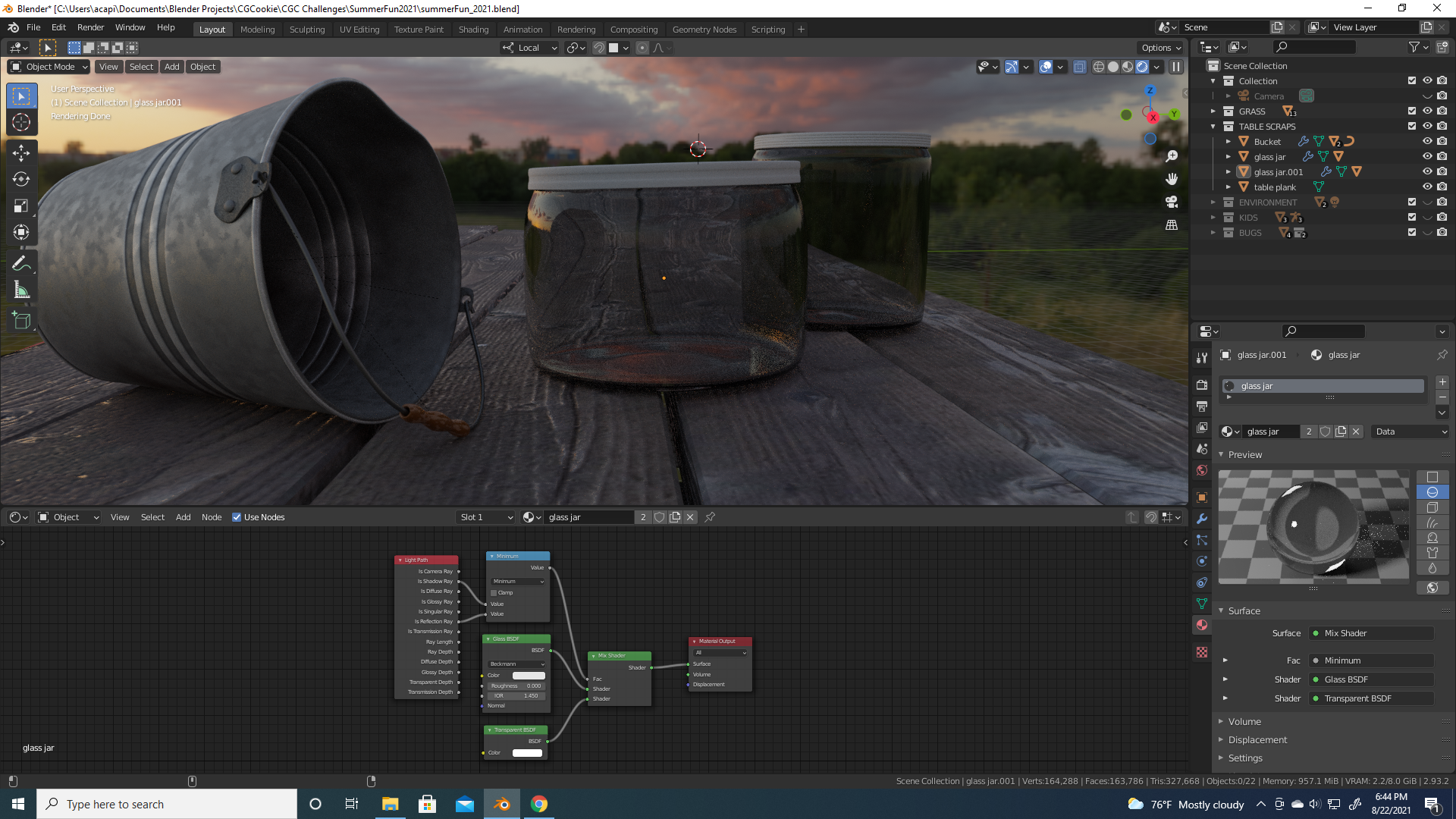The height and width of the screenshot is (819, 1456).
Task: Click Glass BSDF node white color swatch
Action: point(529,676)
